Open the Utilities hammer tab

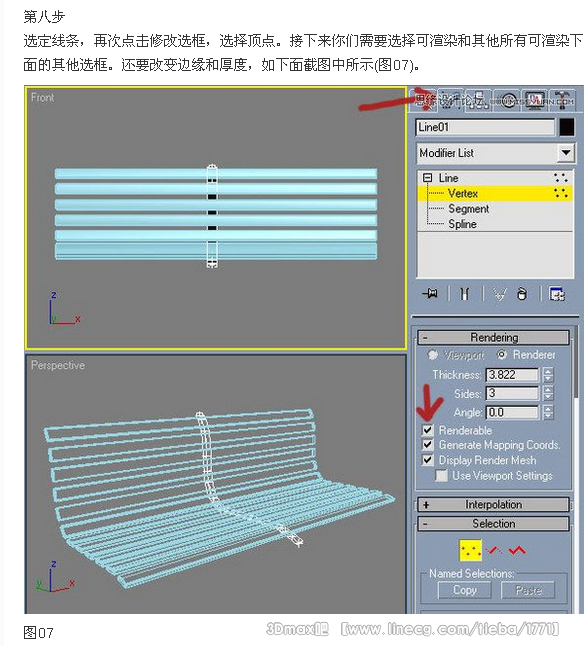pos(562,100)
